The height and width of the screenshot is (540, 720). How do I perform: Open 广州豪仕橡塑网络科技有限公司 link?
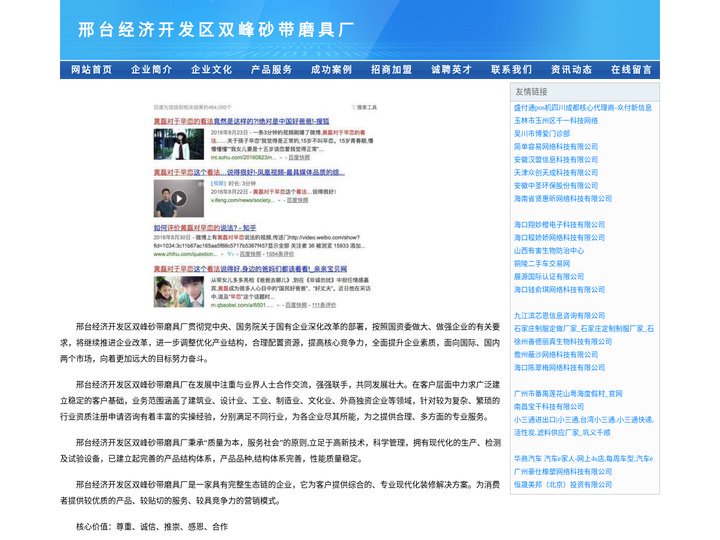(x=563, y=472)
